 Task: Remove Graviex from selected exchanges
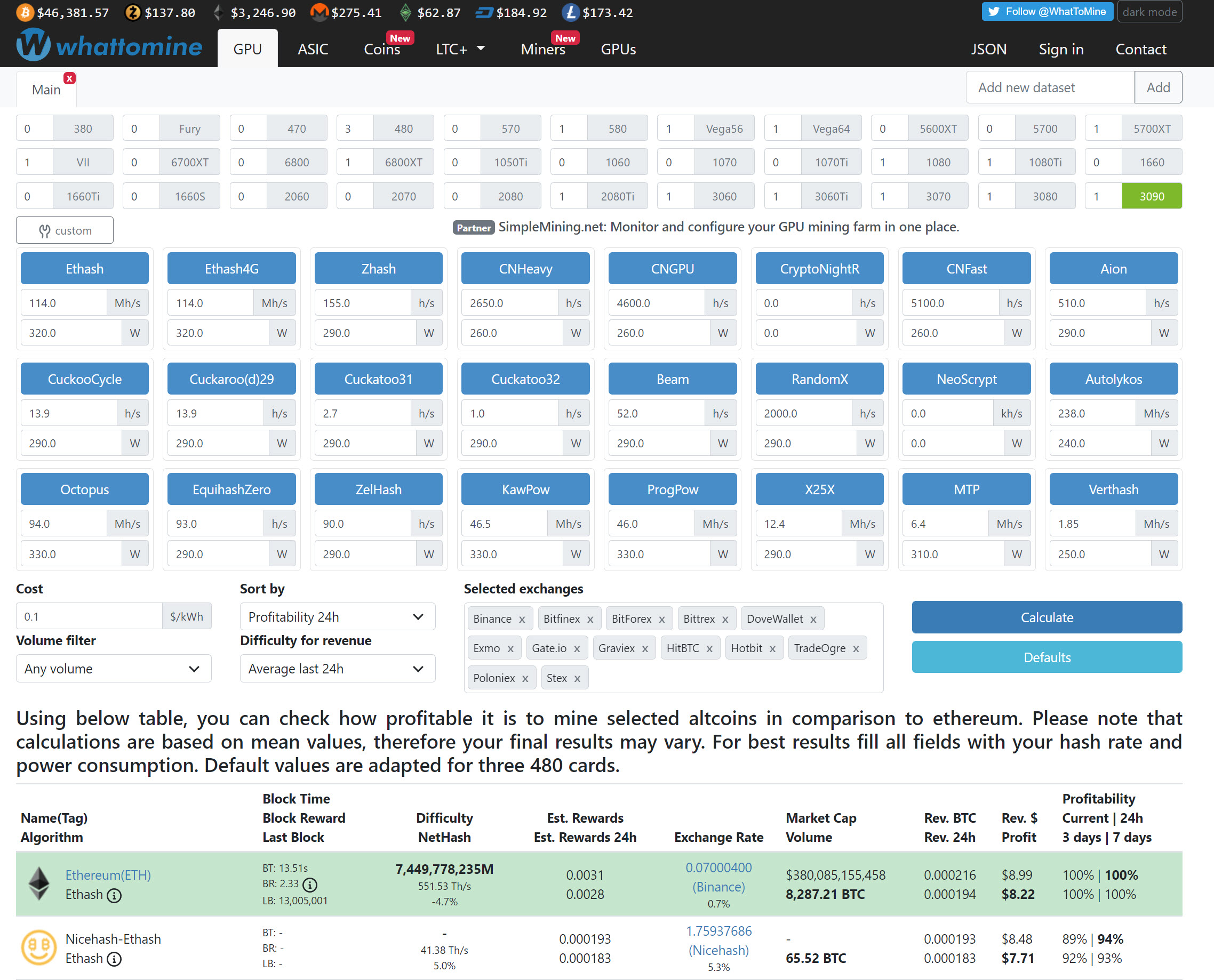(645, 649)
